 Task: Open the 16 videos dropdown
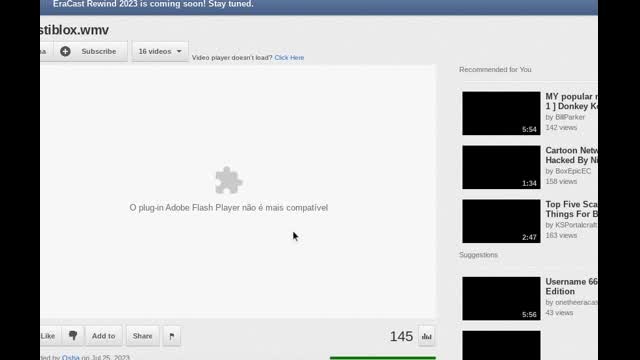tap(160, 51)
